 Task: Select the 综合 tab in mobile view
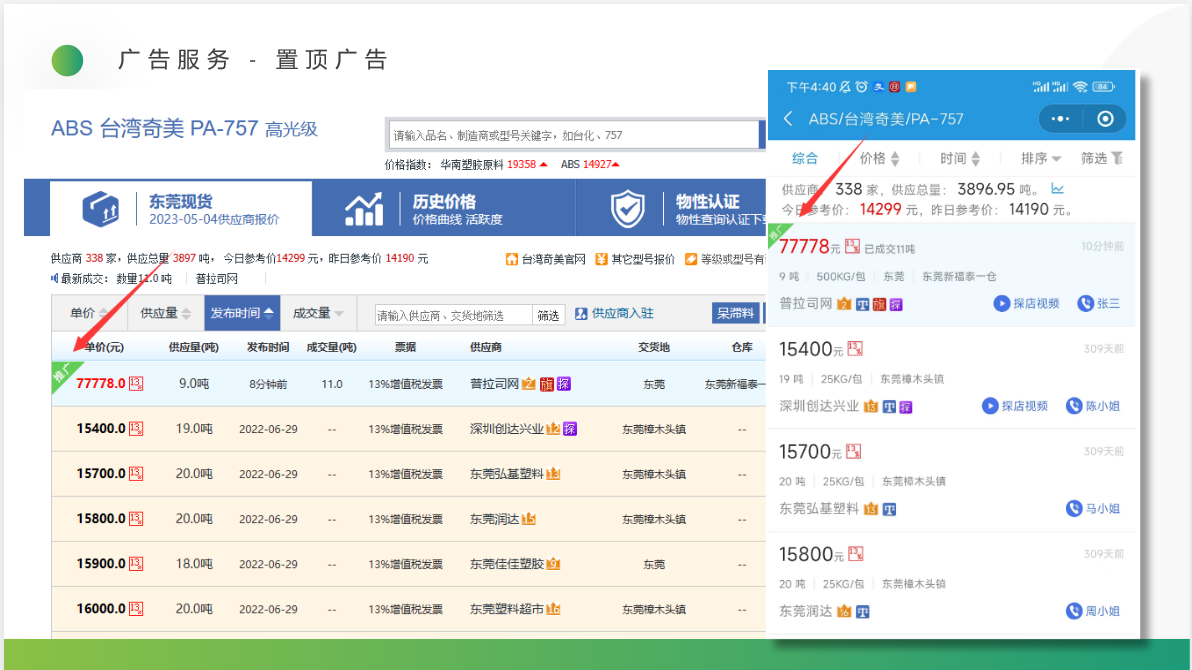805,158
